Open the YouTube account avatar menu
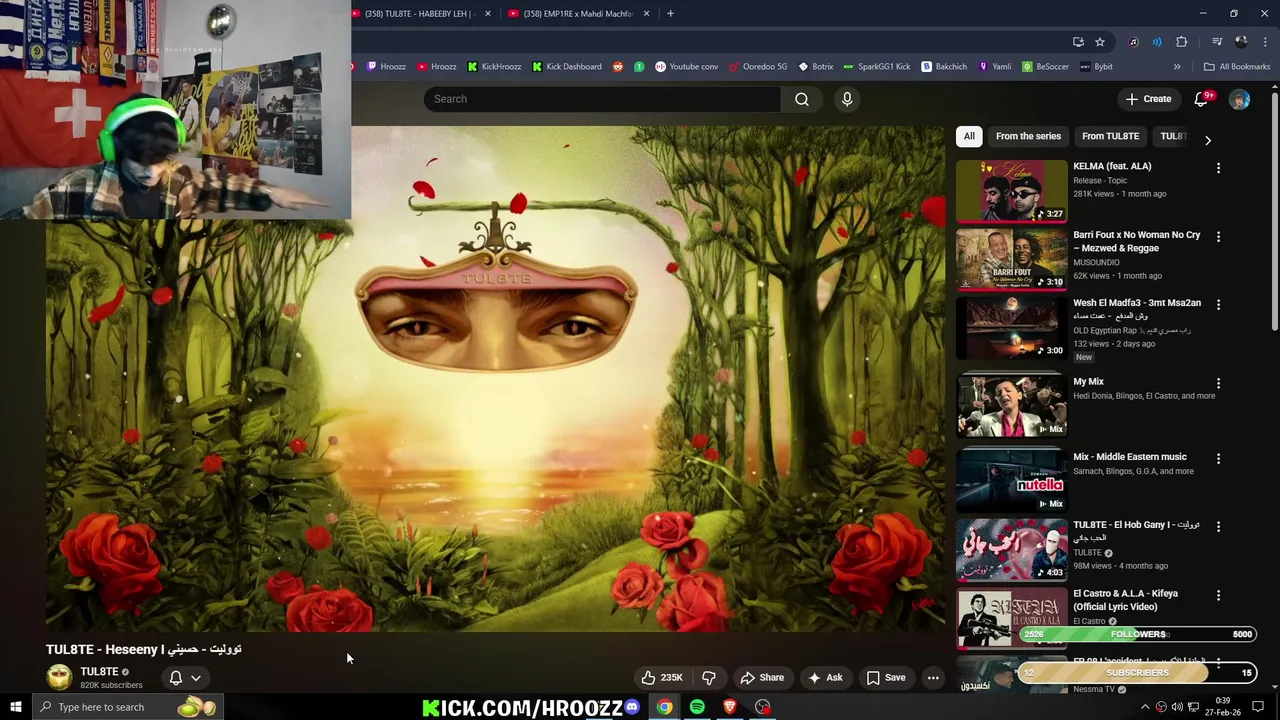 coord(1239,99)
